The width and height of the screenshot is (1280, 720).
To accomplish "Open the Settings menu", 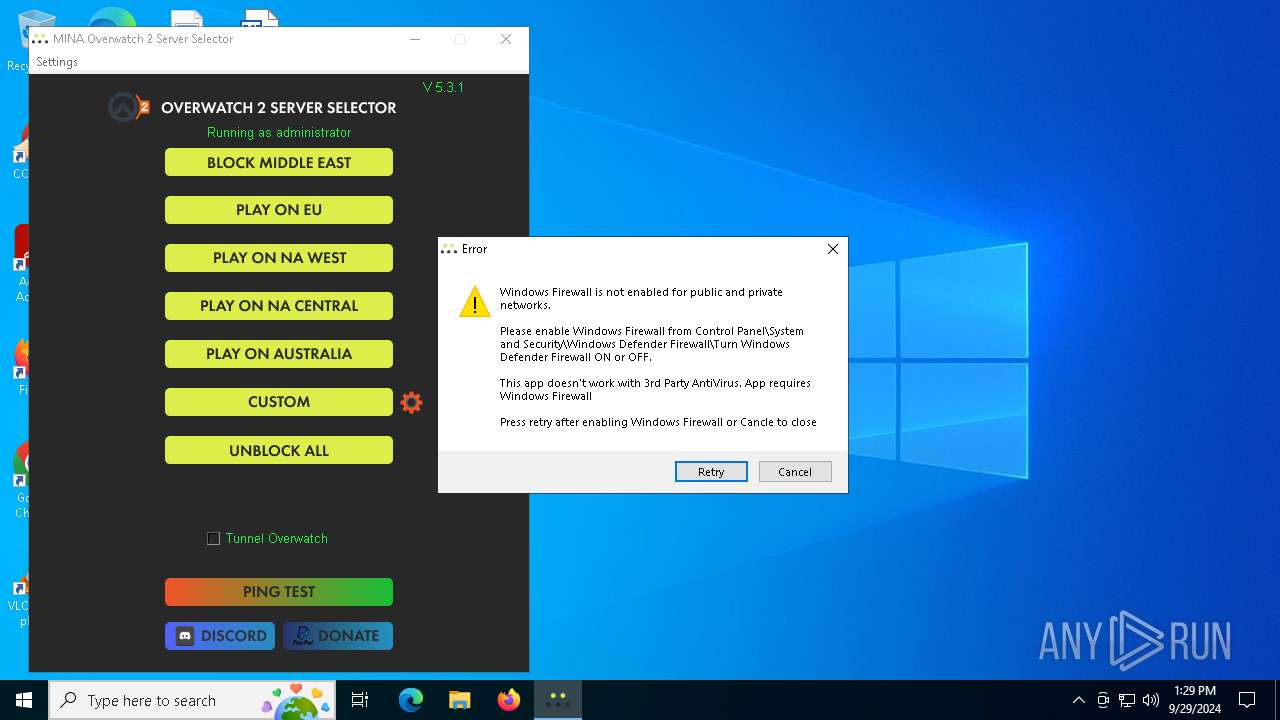I will [x=57, y=62].
